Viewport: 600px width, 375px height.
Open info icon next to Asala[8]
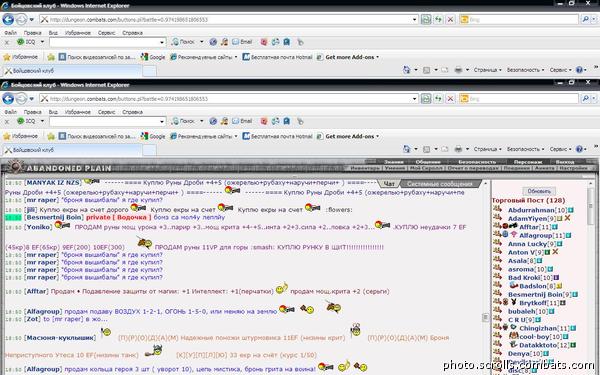coord(540,261)
